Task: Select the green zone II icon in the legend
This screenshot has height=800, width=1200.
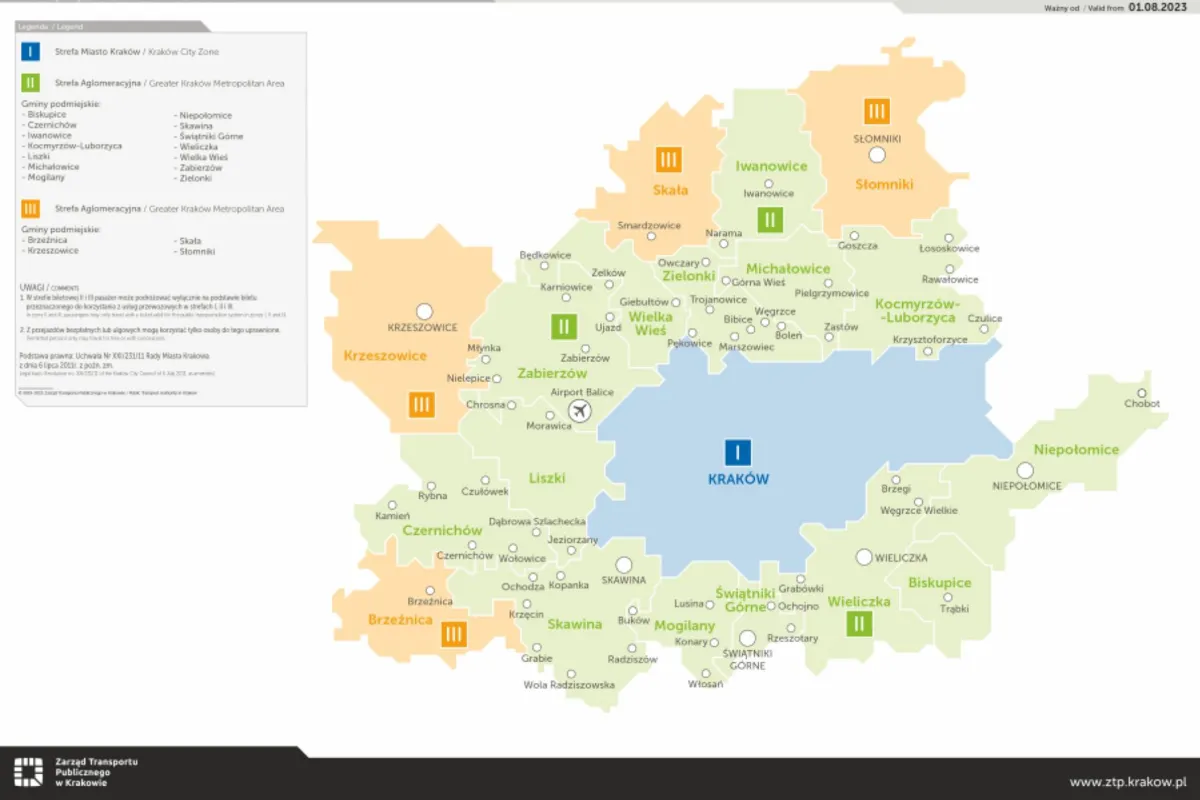Action: click(32, 83)
